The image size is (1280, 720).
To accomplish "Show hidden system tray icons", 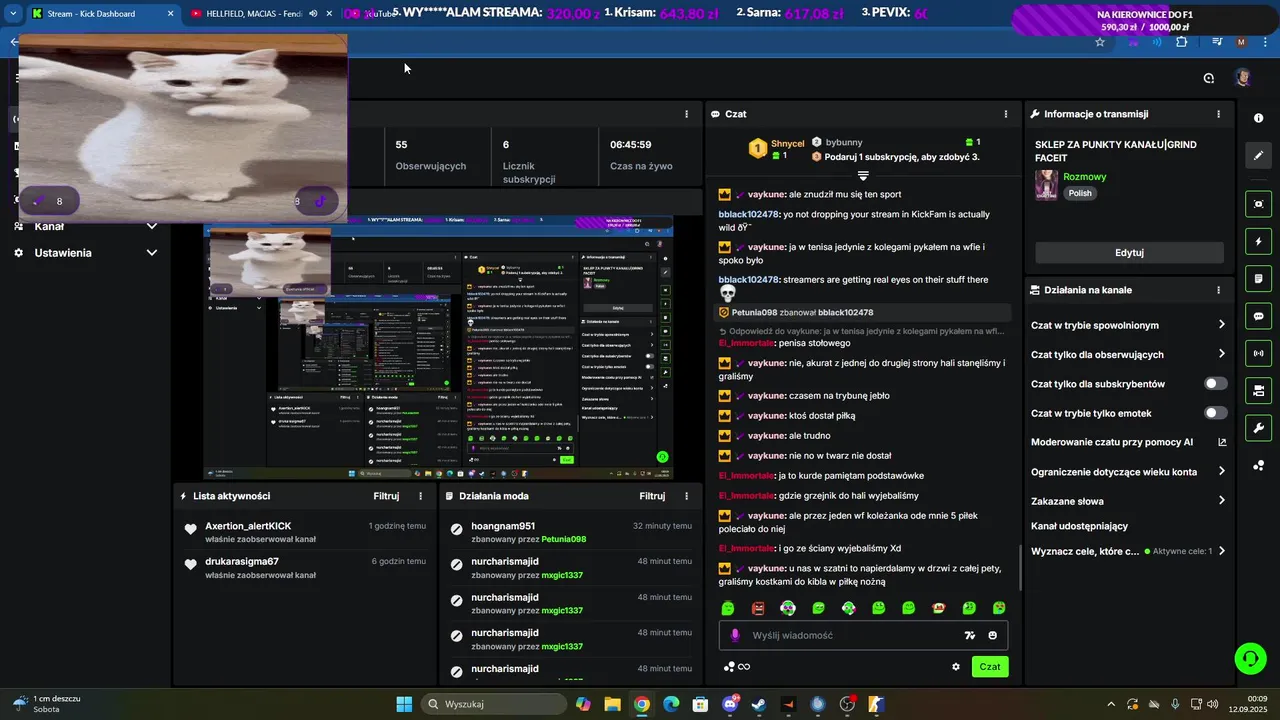I will point(1110,704).
